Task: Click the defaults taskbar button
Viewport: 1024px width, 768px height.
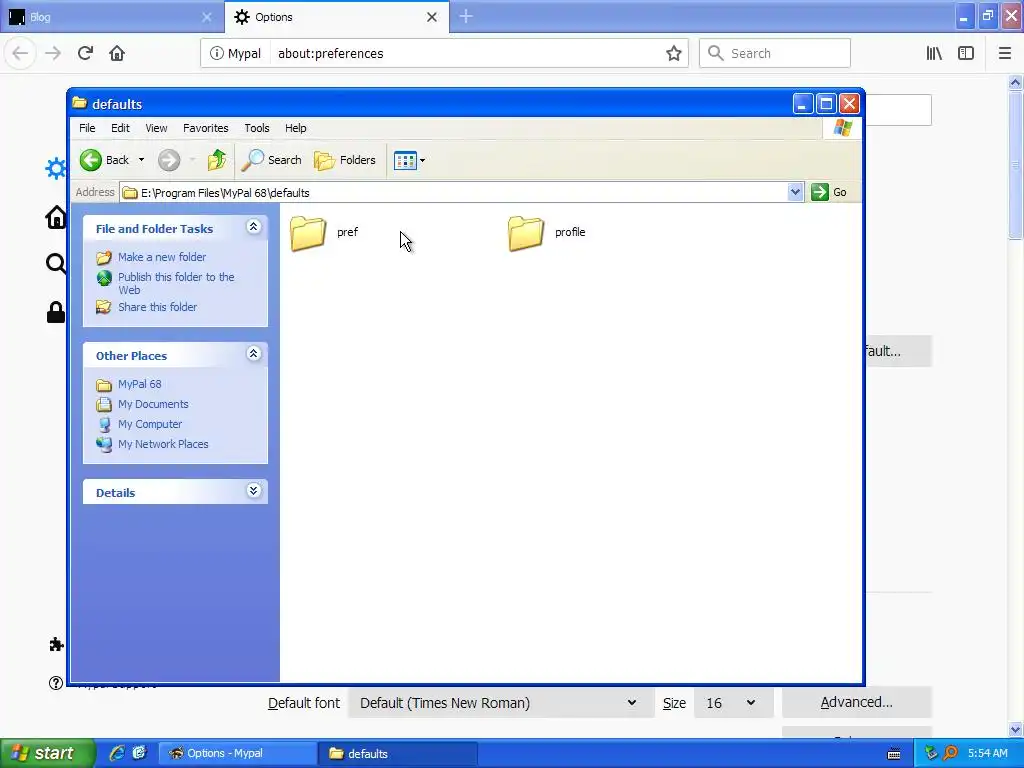Action: (x=398, y=754)
